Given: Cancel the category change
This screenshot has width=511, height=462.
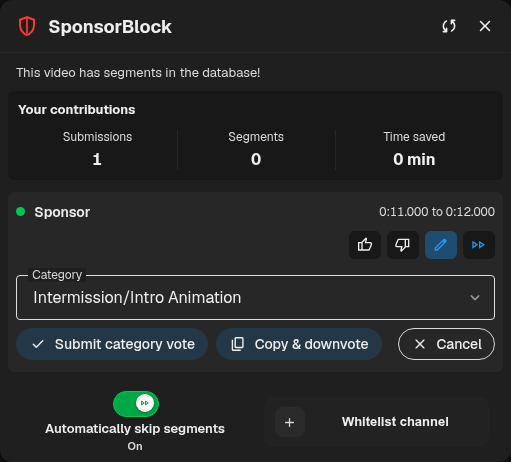Looking at the screenshot, I should [x=446, y=344].
